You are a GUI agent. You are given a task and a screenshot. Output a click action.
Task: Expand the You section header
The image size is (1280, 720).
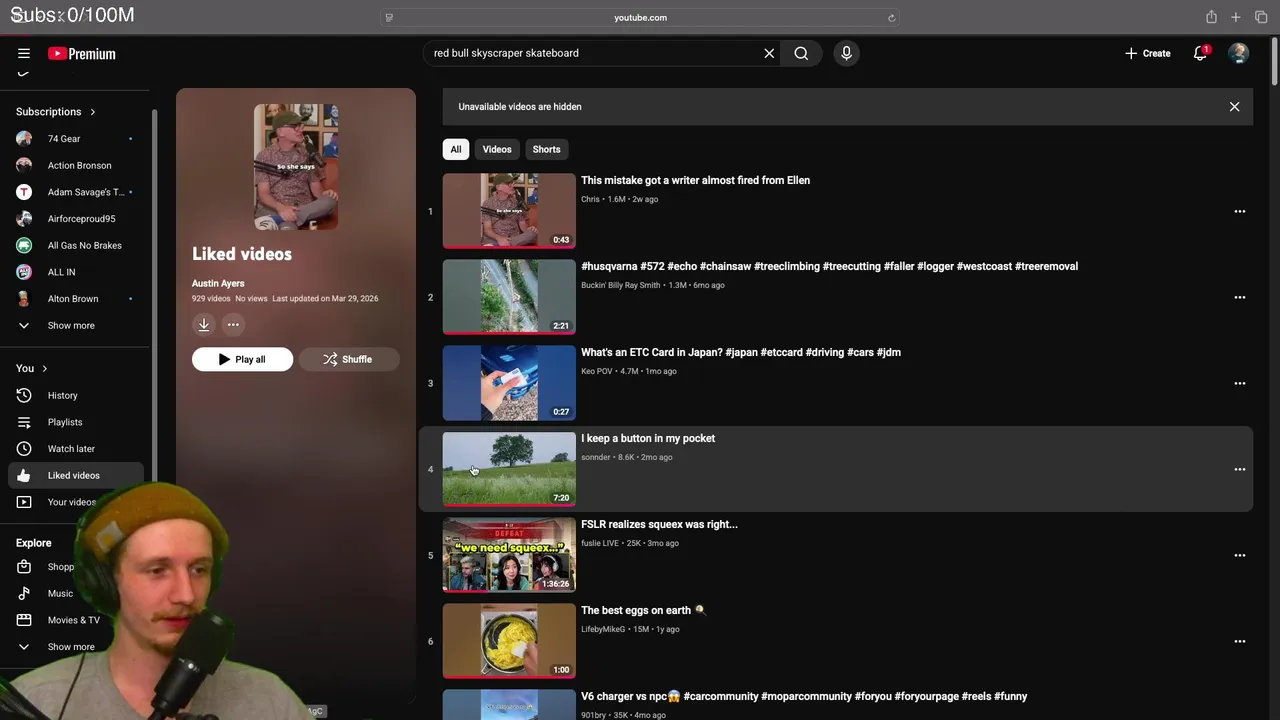click(x=32, y=368)
